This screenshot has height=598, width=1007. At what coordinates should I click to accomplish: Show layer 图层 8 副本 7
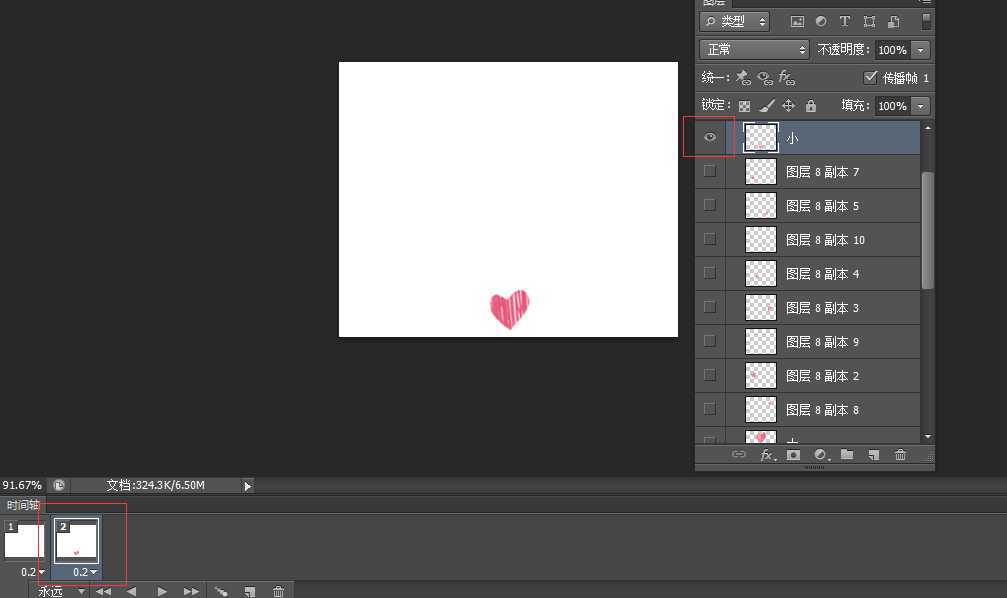[x=710, y=172]
